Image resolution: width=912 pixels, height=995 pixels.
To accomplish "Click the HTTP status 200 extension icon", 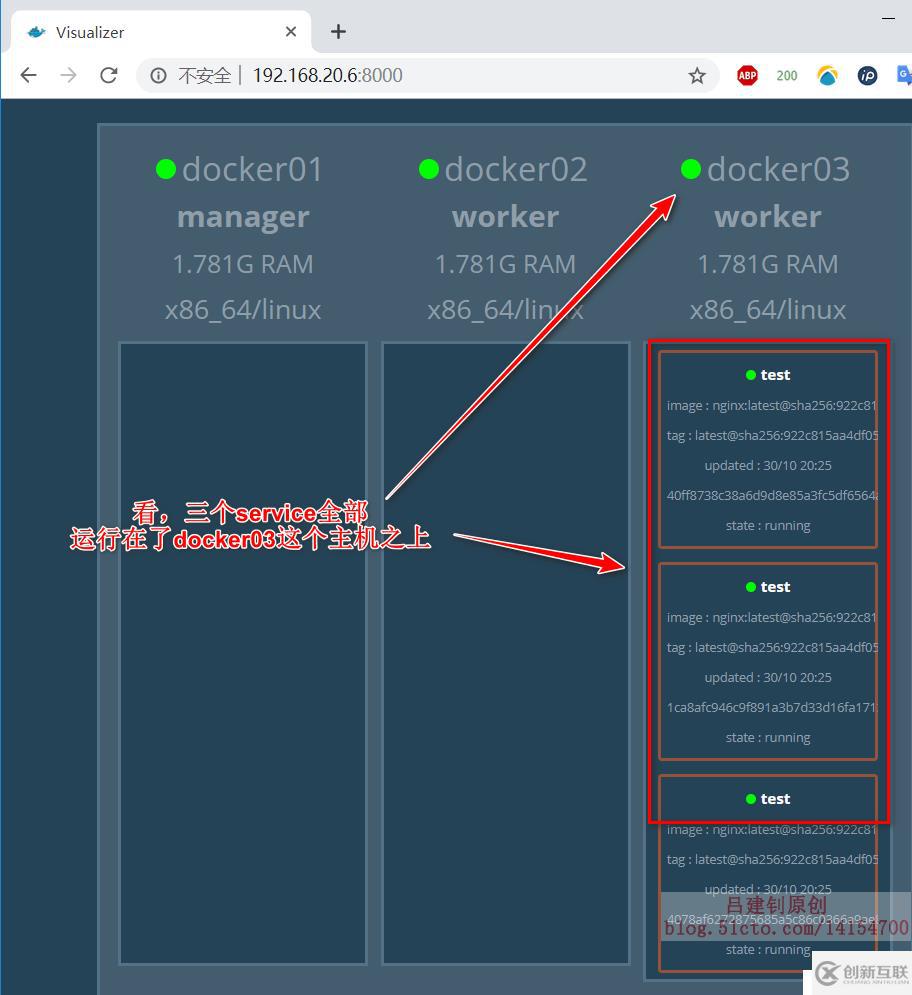I will point(787,75).
